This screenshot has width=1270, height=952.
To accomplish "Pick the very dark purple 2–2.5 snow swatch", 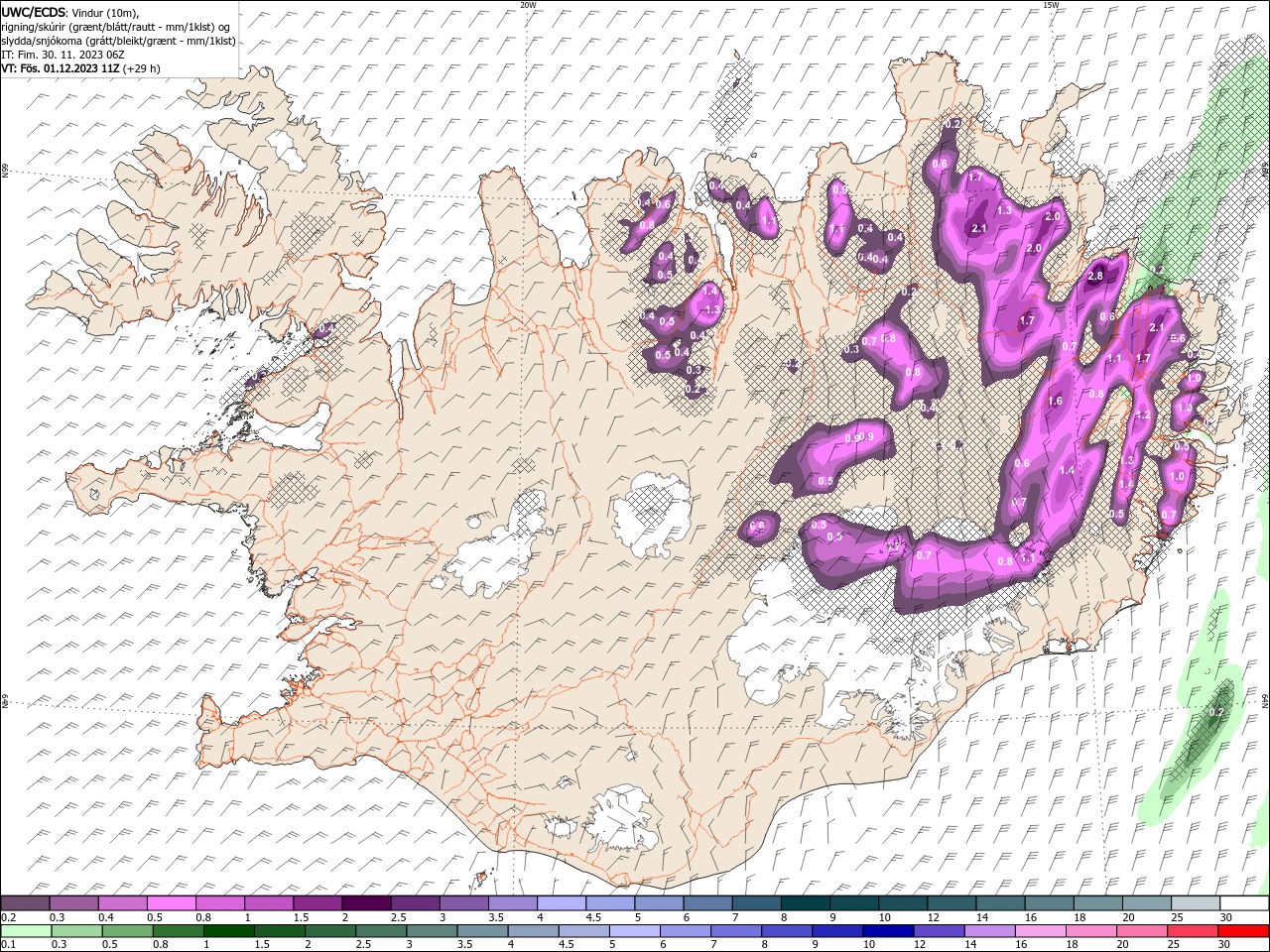I will pos(366,903).
